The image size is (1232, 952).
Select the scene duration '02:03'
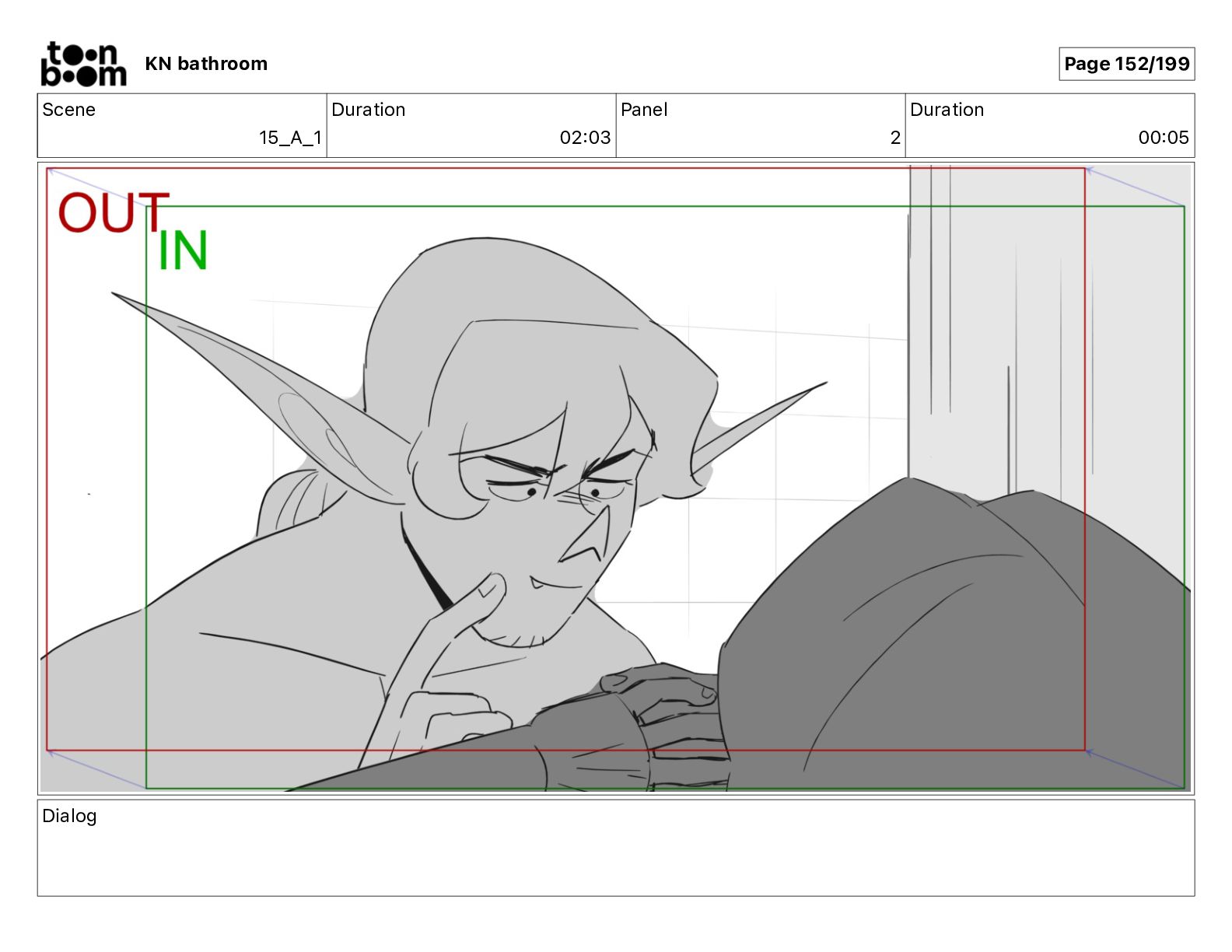[x=585, y=138]
